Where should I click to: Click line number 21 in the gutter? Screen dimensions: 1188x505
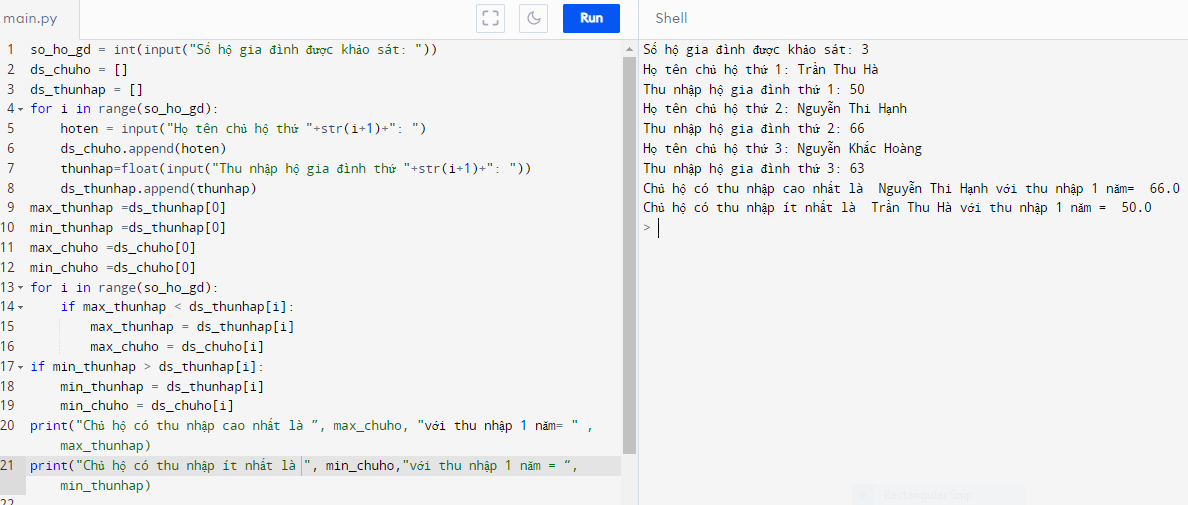[8, 466]
